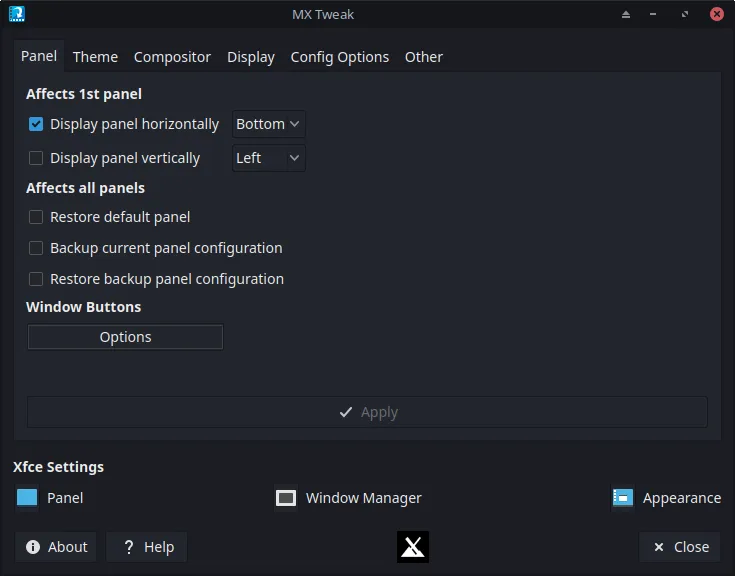The height and width of the screenshot is (576, 735).
Task: Switch to the Theme tab
Action: (x=95, y=57)
